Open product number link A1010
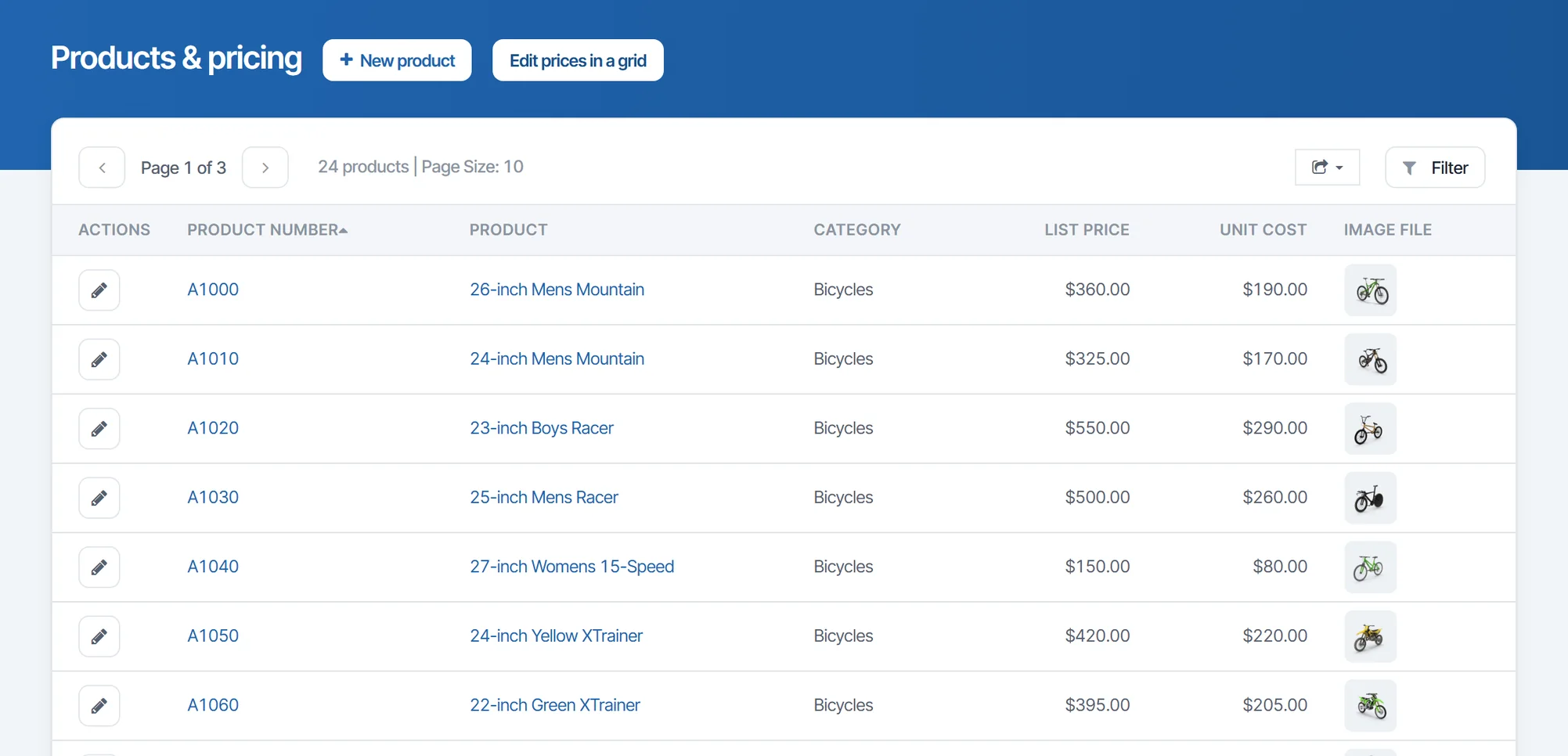 (213, 359)
